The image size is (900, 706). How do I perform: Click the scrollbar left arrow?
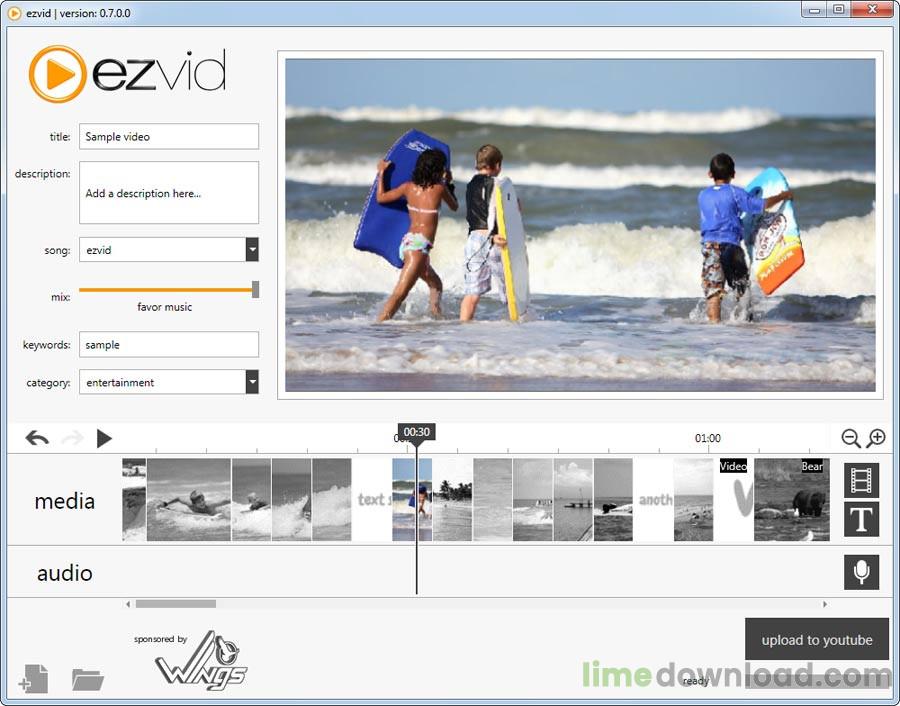point(128,604)
